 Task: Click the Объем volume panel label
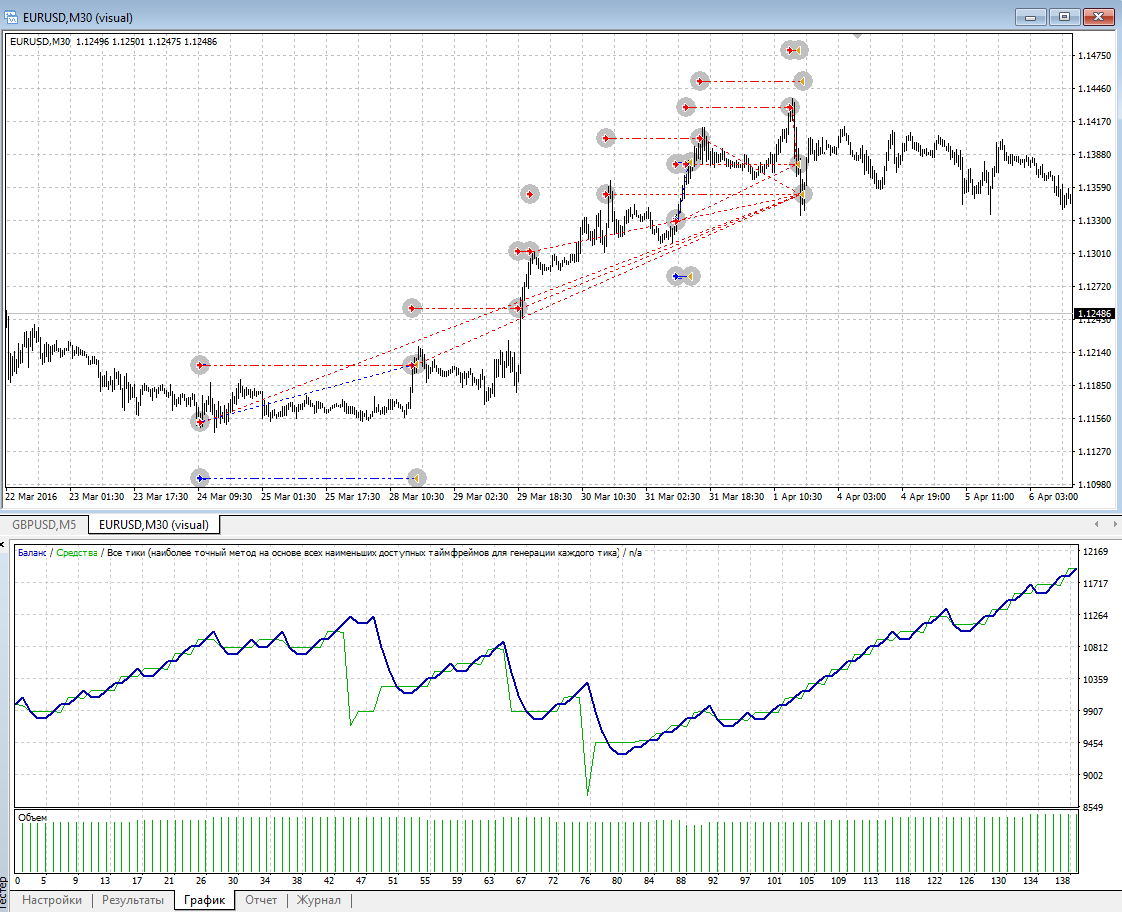coord(32,818)
